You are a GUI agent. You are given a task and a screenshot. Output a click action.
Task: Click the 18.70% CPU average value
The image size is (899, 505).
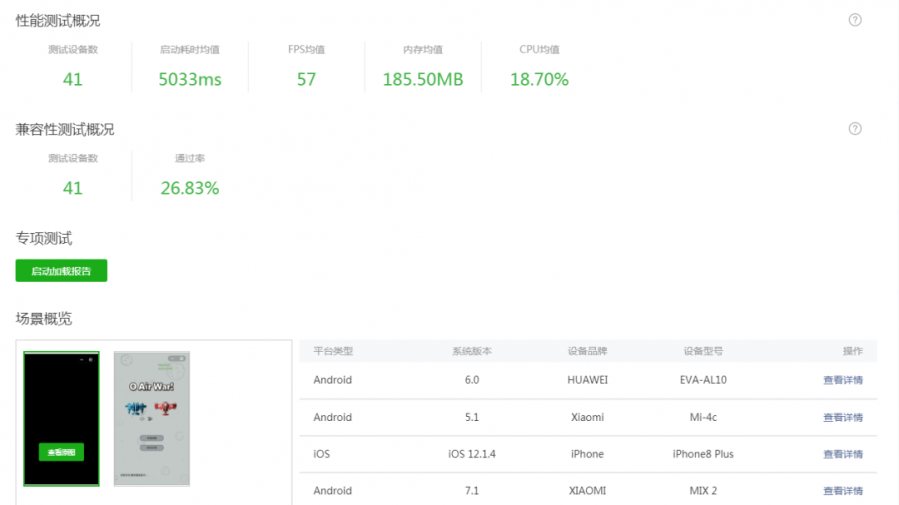(539, 79)
